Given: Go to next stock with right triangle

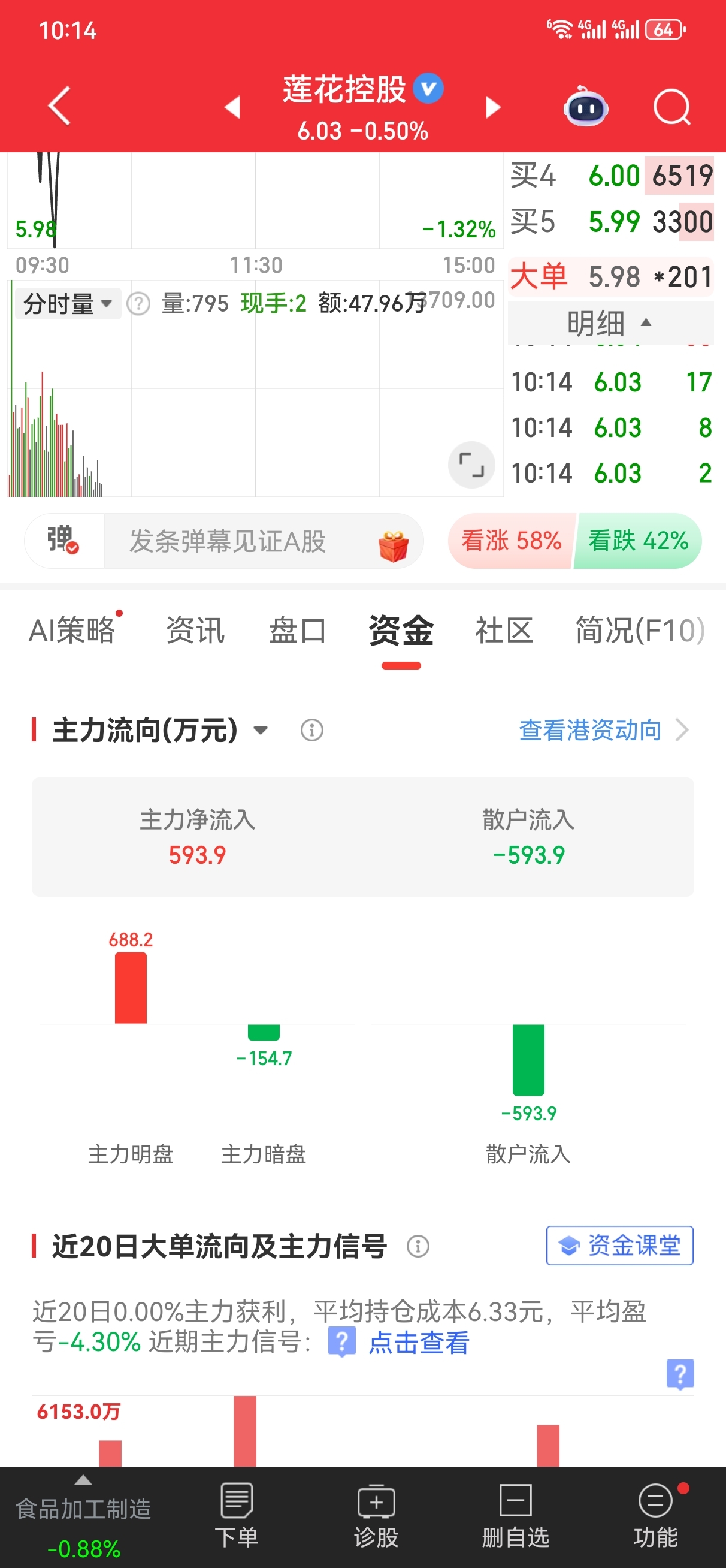Looking at the screenshot, I should pyautogui.click(x=492, y=107).
